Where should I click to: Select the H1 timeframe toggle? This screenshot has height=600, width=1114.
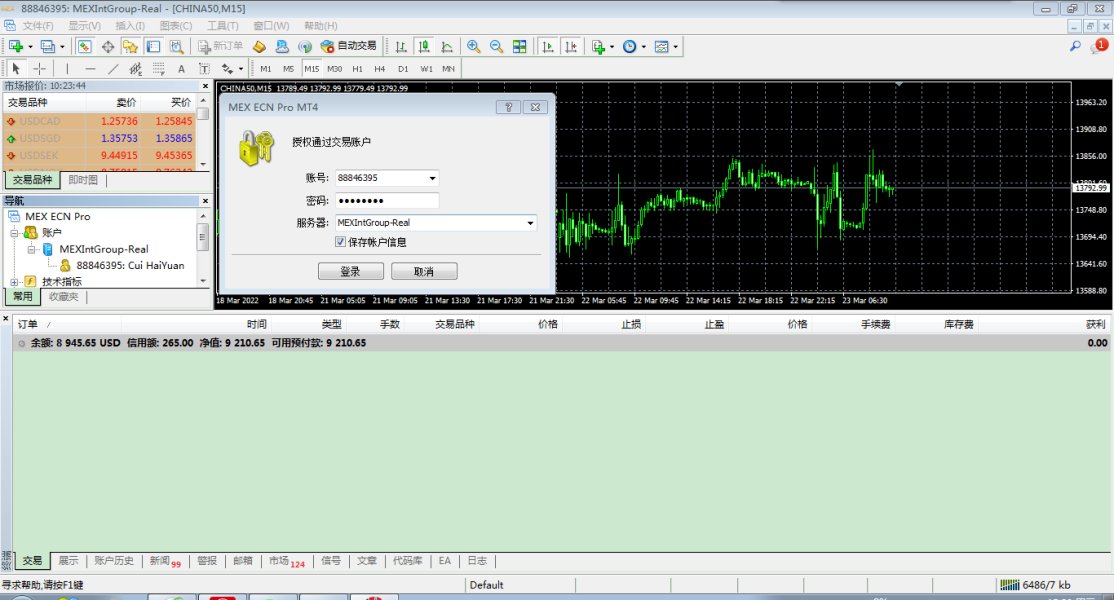tap(357, 69)
